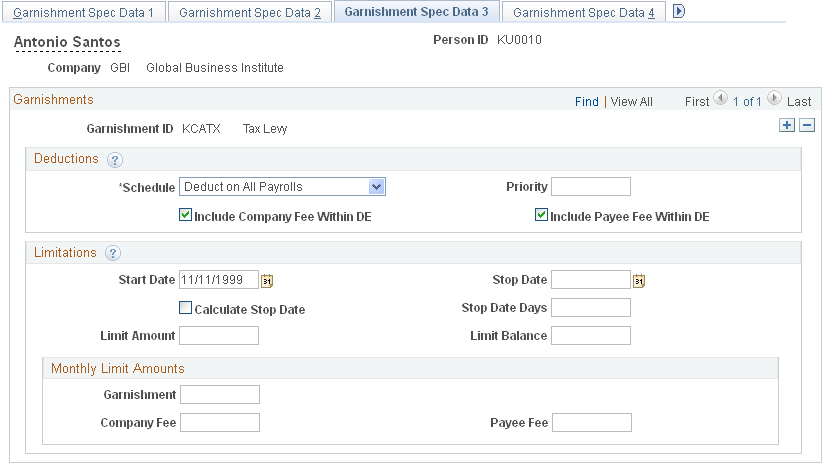Viewport: 826px width, 467px height.
Task: Click the monthly Payee Fee field
Action: tap(592, 423)
